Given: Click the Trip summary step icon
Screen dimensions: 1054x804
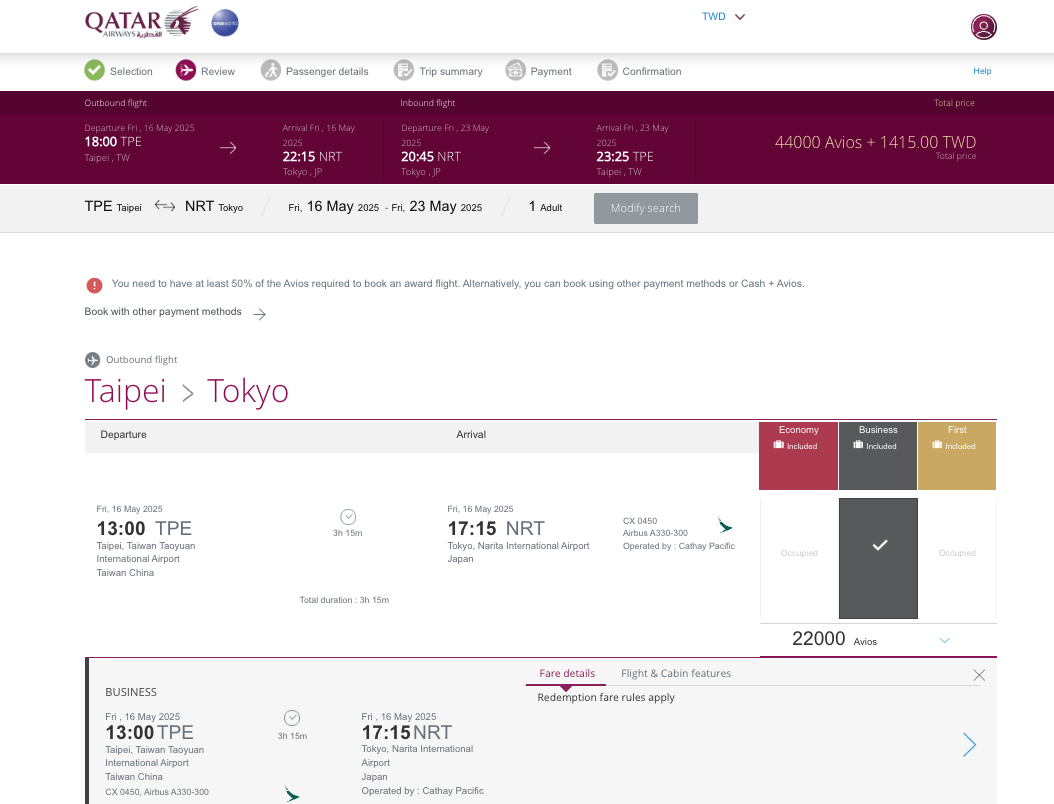Looking at the screenshot, I should click(404, 70).
